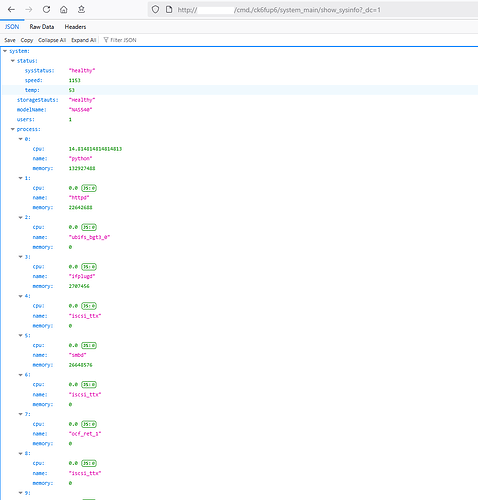Click the bookmark star toolbar icon
Image resolution: width=478 pixels, height=500 pixels.
(81, 10)
